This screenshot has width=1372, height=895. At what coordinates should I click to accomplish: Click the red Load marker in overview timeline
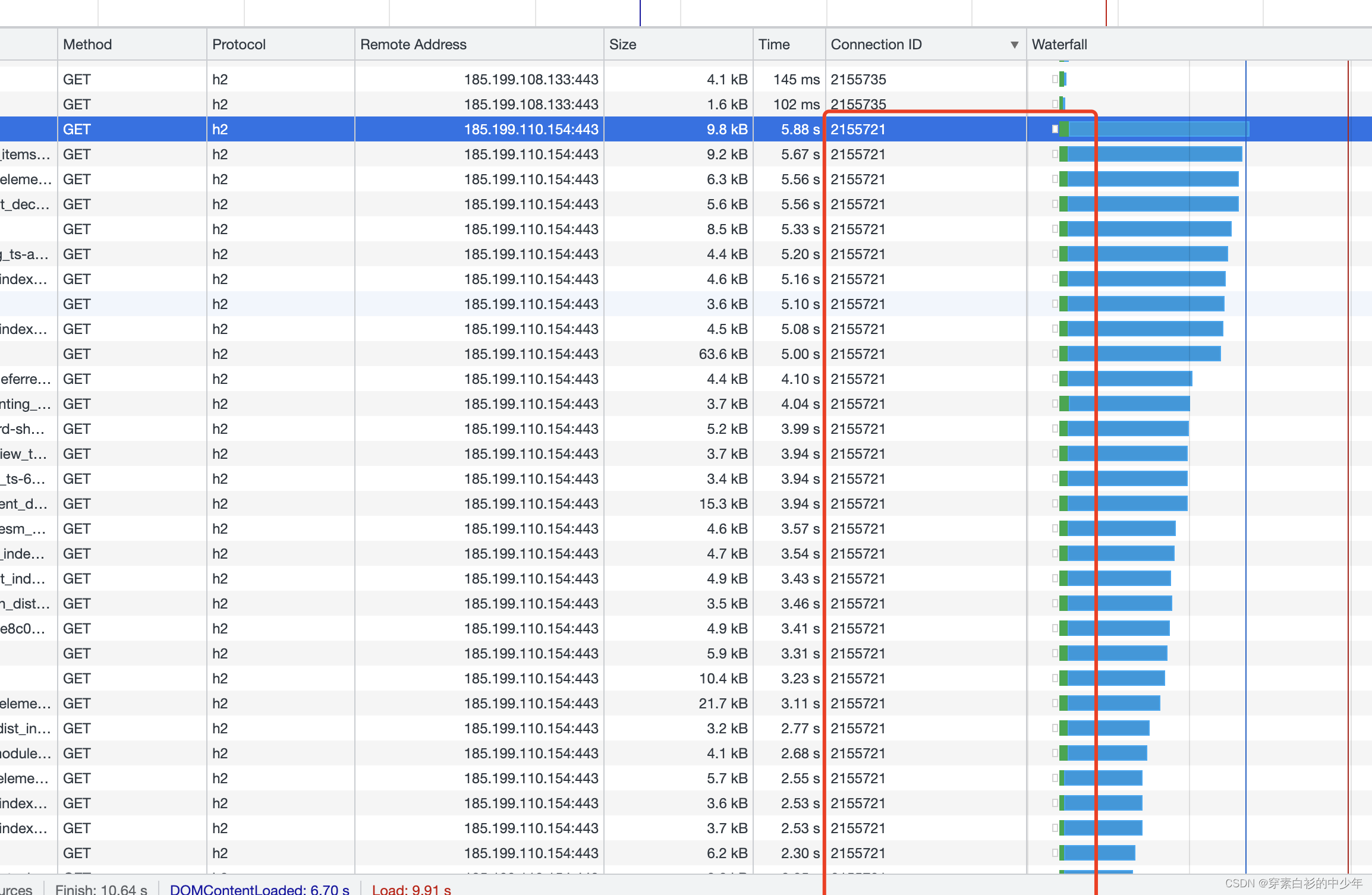1106,12
